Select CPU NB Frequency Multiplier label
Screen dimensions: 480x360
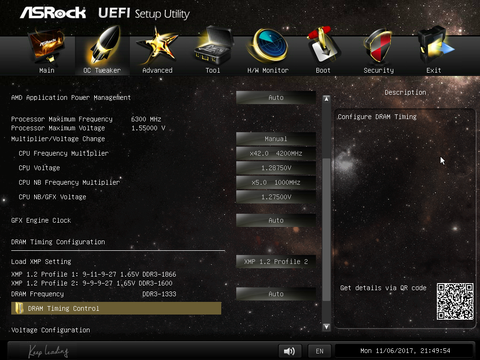[x=69, y=183]
